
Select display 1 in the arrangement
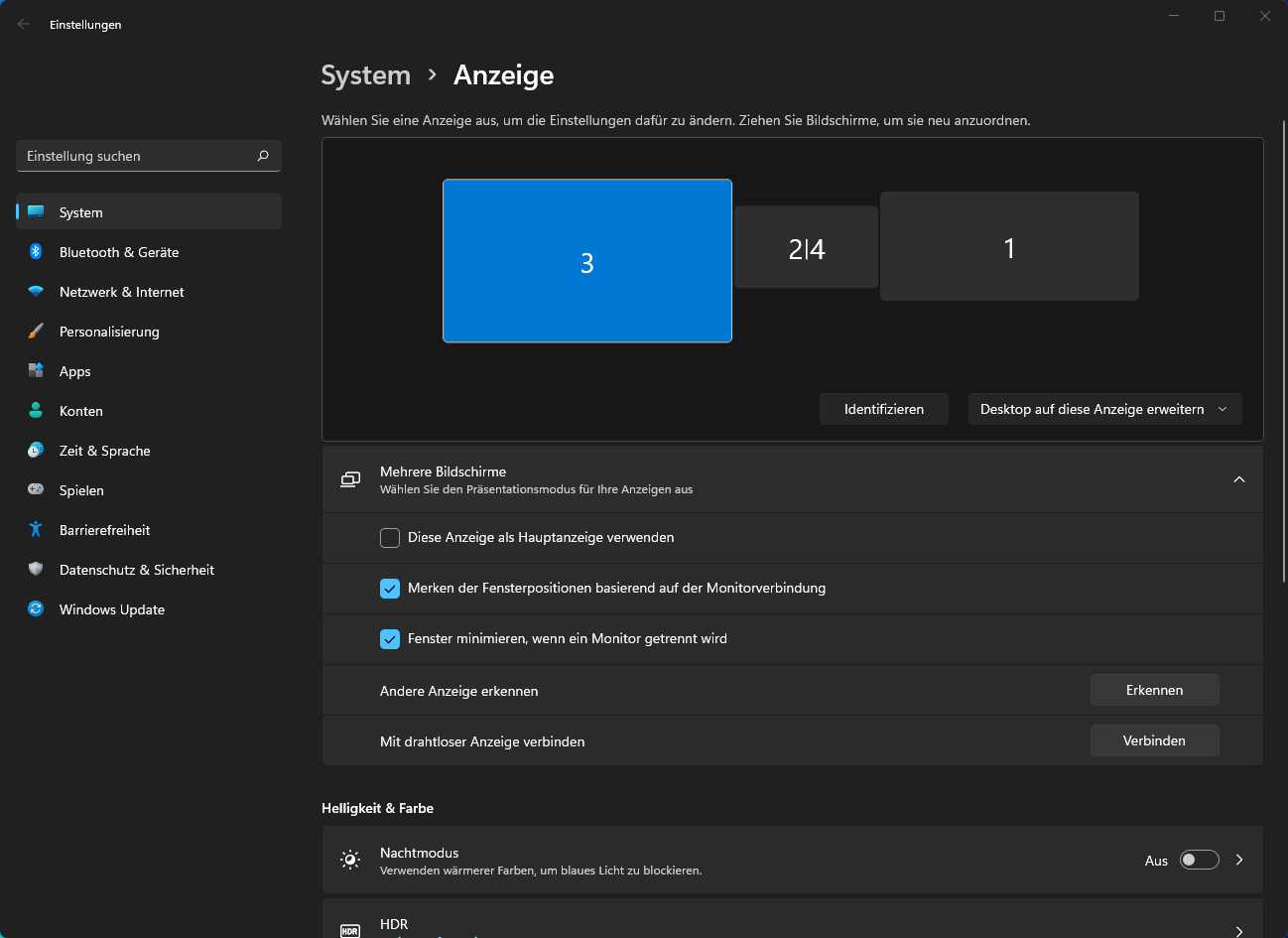pyautogui.click(x=1009, y=246)
